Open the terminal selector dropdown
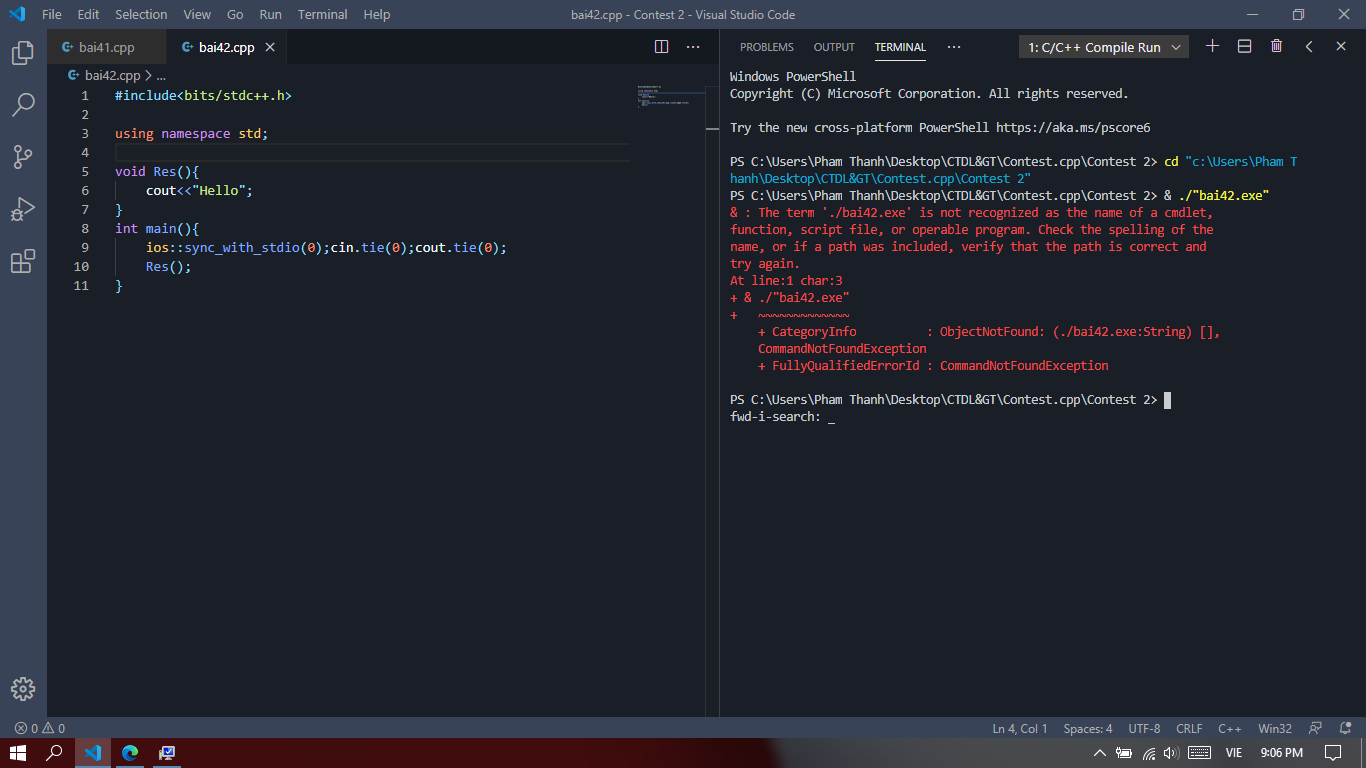This screenshot has height=768, width=1366. (1103, 47)
